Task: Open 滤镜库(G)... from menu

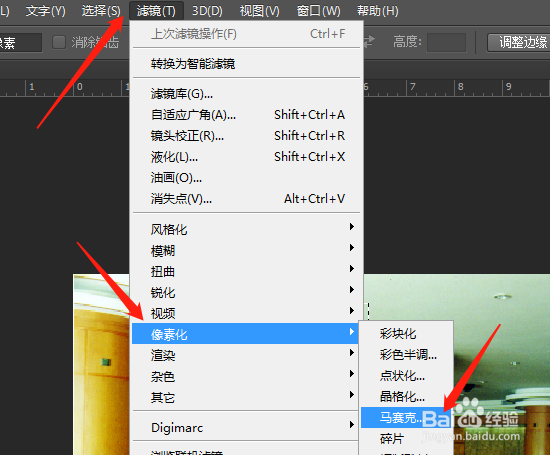Action: [246, 94]
